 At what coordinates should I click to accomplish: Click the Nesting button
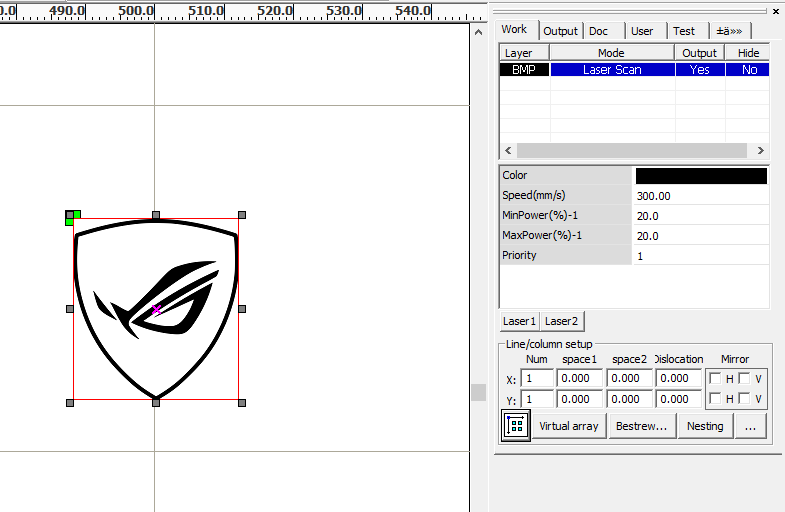click(705, 426)
